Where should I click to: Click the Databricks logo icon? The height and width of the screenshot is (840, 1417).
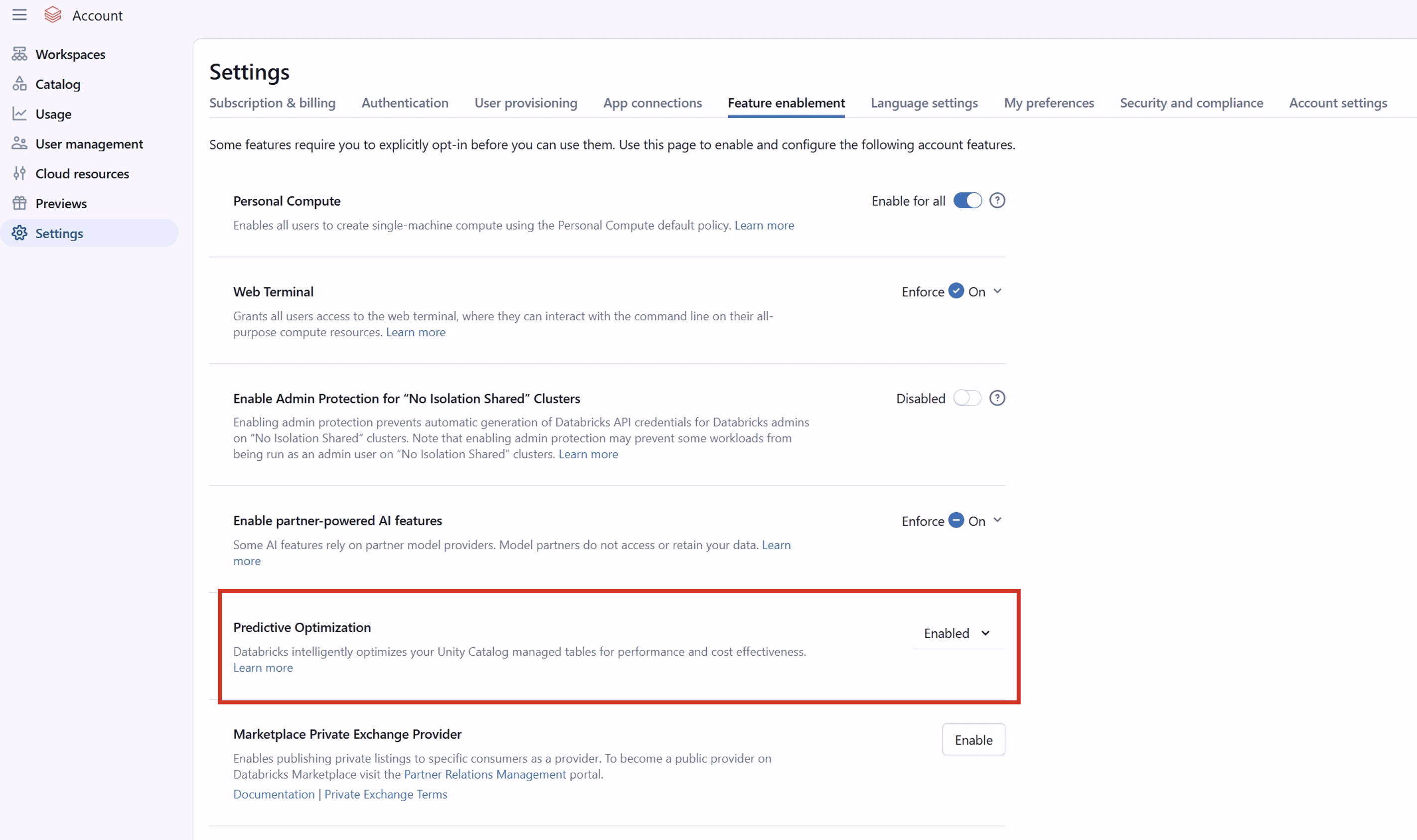pyautogui.click(x=53, y=15)
